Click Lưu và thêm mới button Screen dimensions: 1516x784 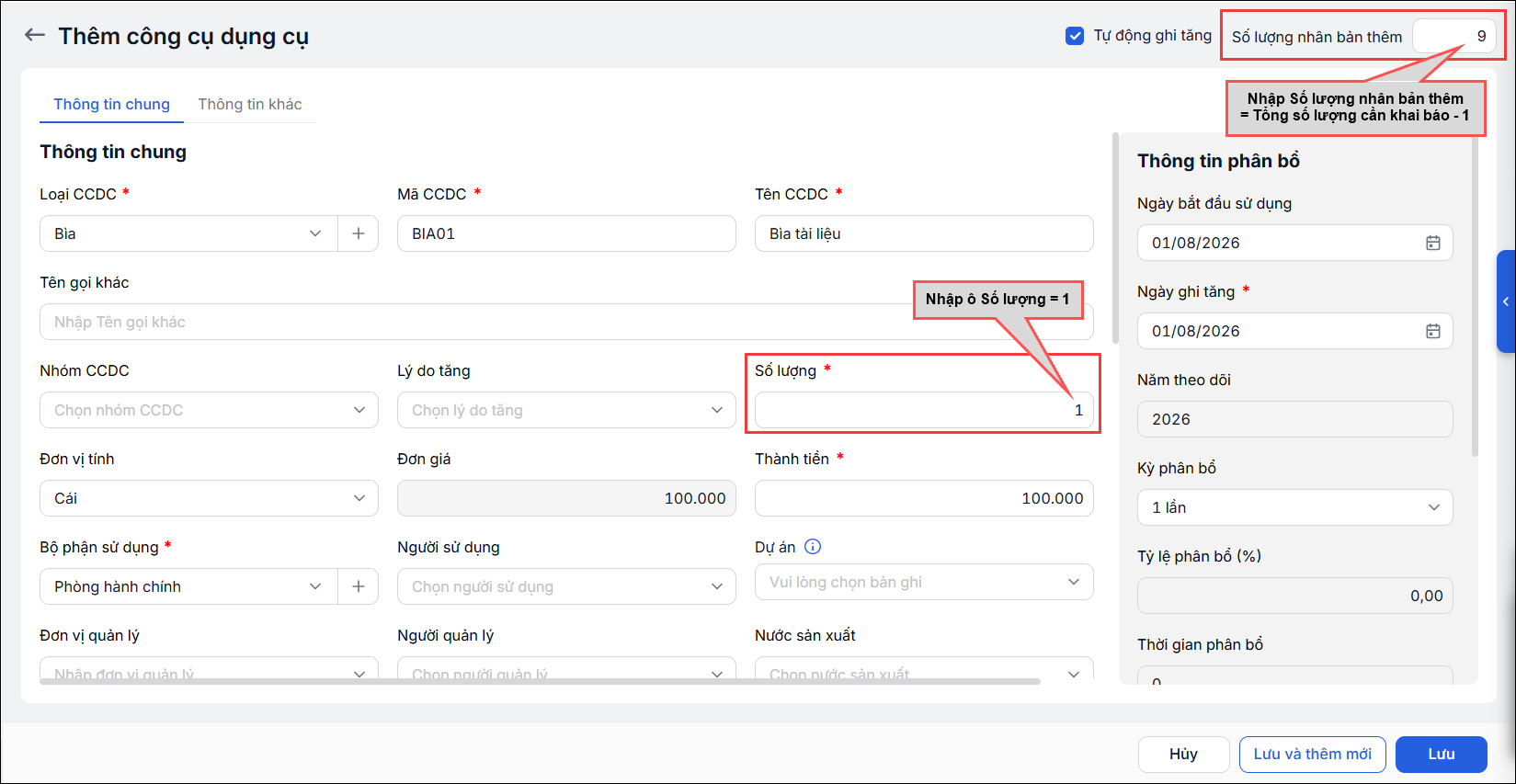[1312, 755]
